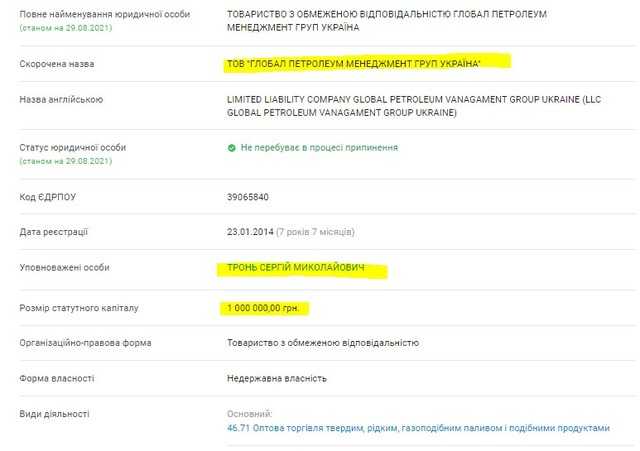Click the Форма власності label
The image size is (640, 451).
point(57,378)
